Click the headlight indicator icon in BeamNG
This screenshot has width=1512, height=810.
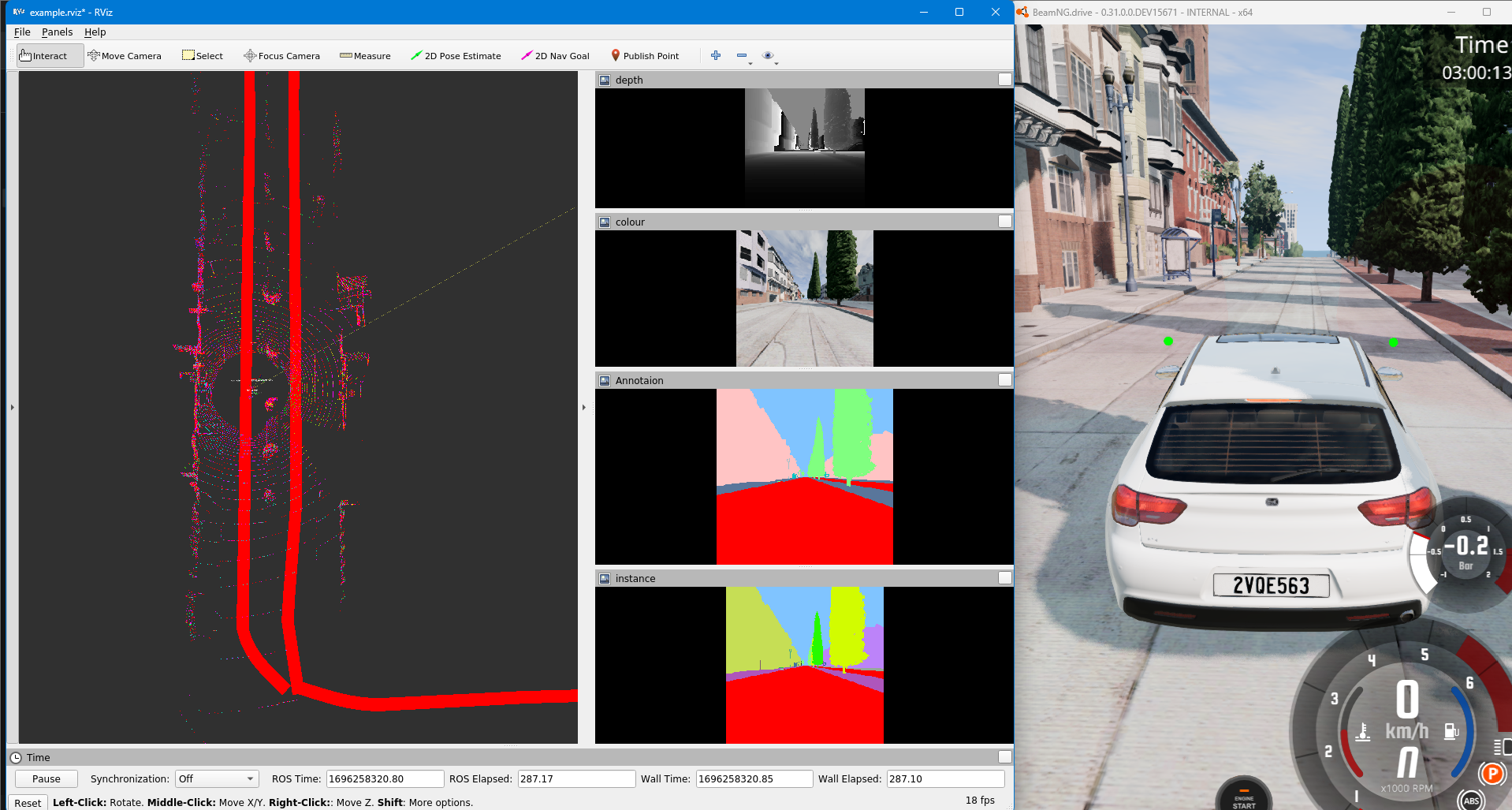(1503, 747)
